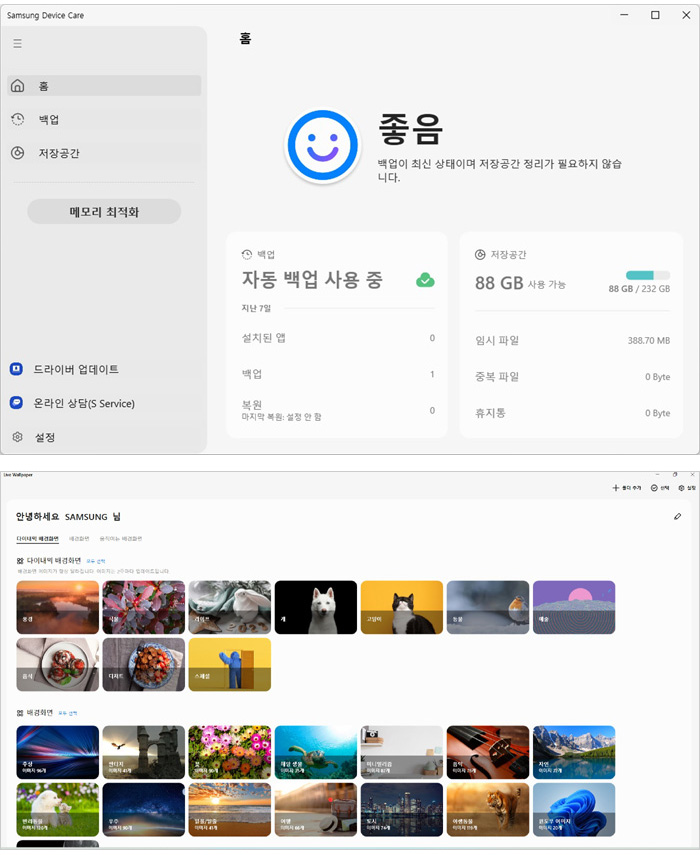This screenshot has width=700, height=855.
Task: Select the yellow special wallpaper with blue figure
Action: click(230, 665)
